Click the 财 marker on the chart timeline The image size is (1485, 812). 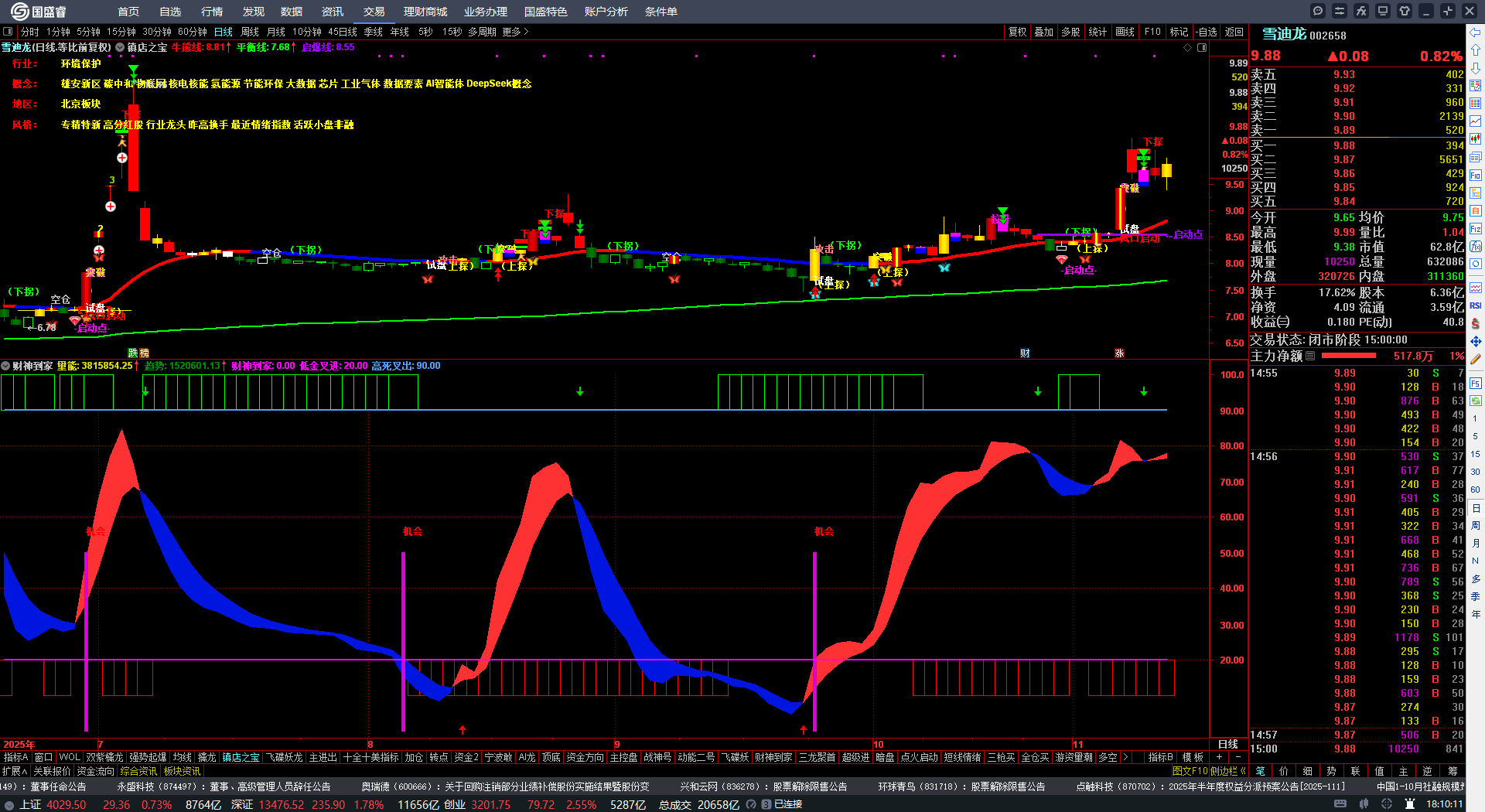point(1025,353)
